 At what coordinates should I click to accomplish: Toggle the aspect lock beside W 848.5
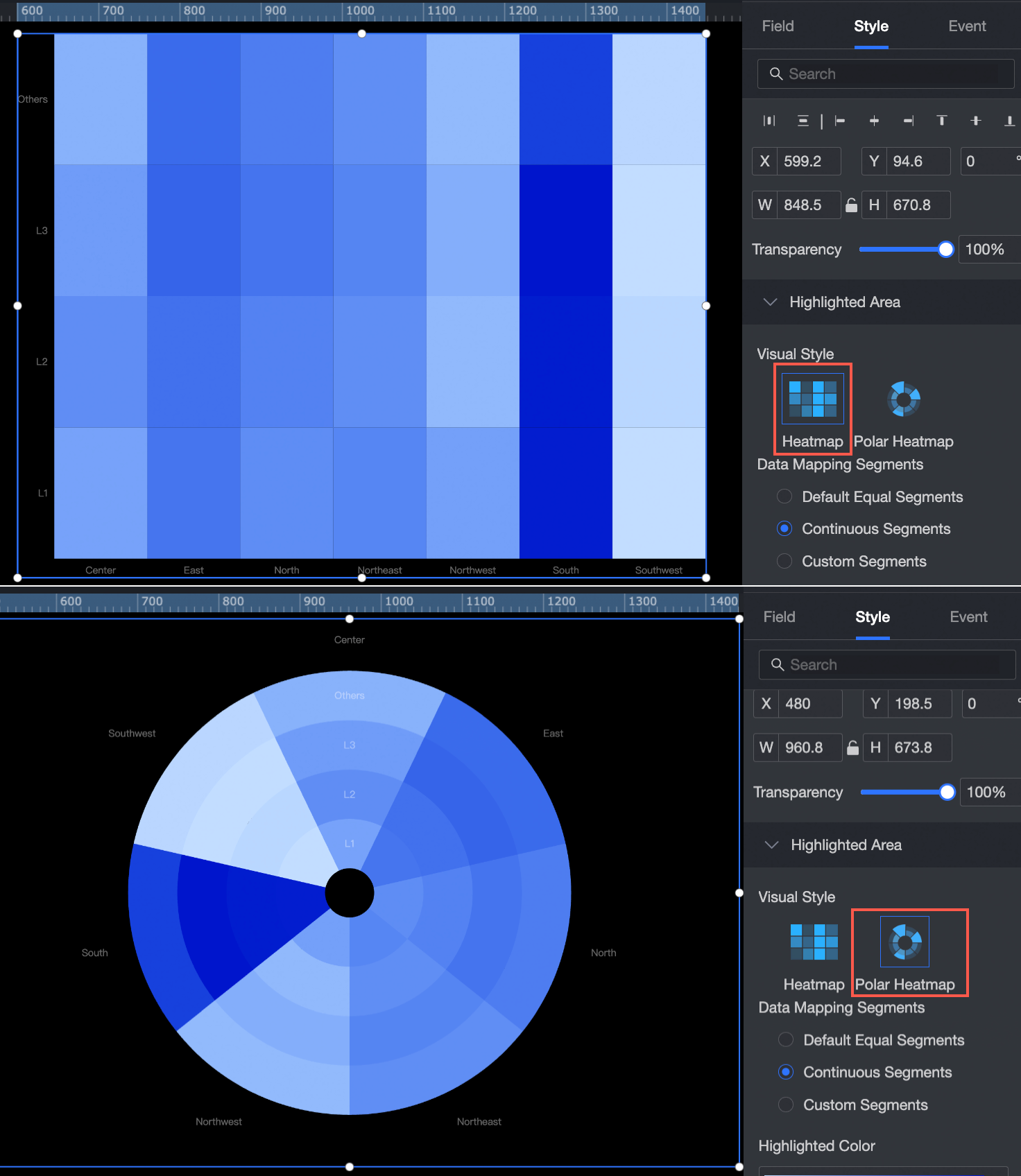851,205
